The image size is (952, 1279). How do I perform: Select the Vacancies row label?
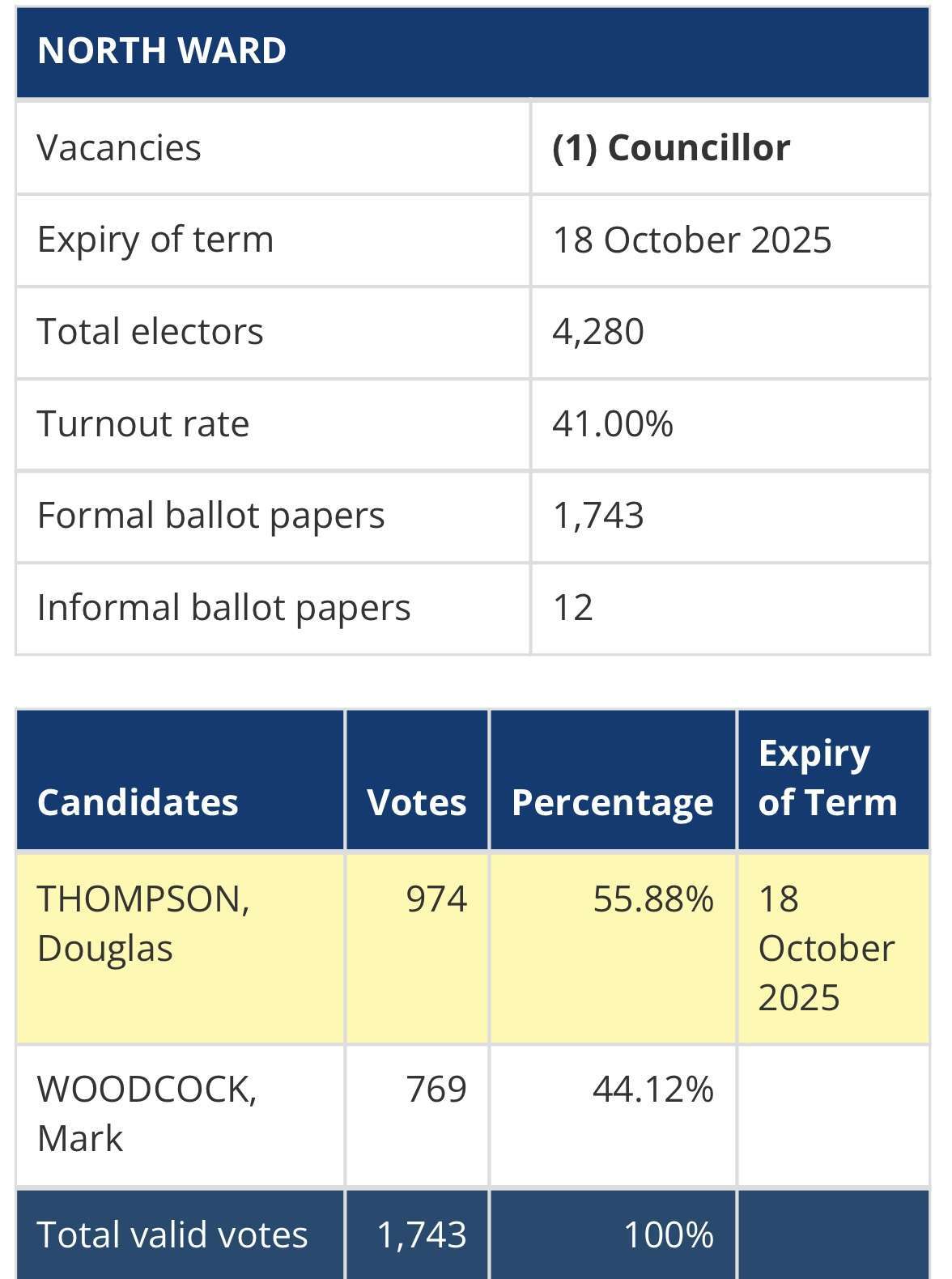(x=119, y=148)
